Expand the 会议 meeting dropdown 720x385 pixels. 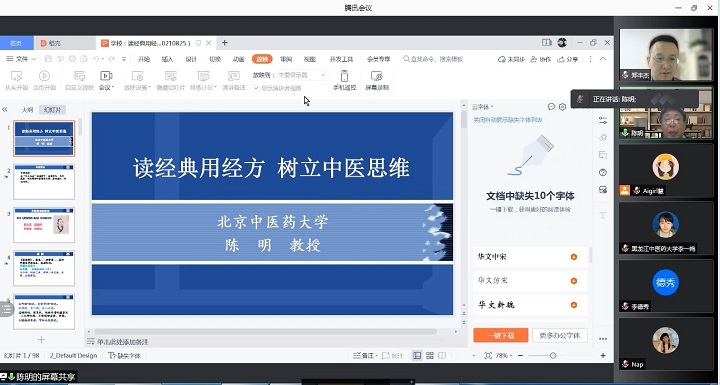(x=107, y=80)
